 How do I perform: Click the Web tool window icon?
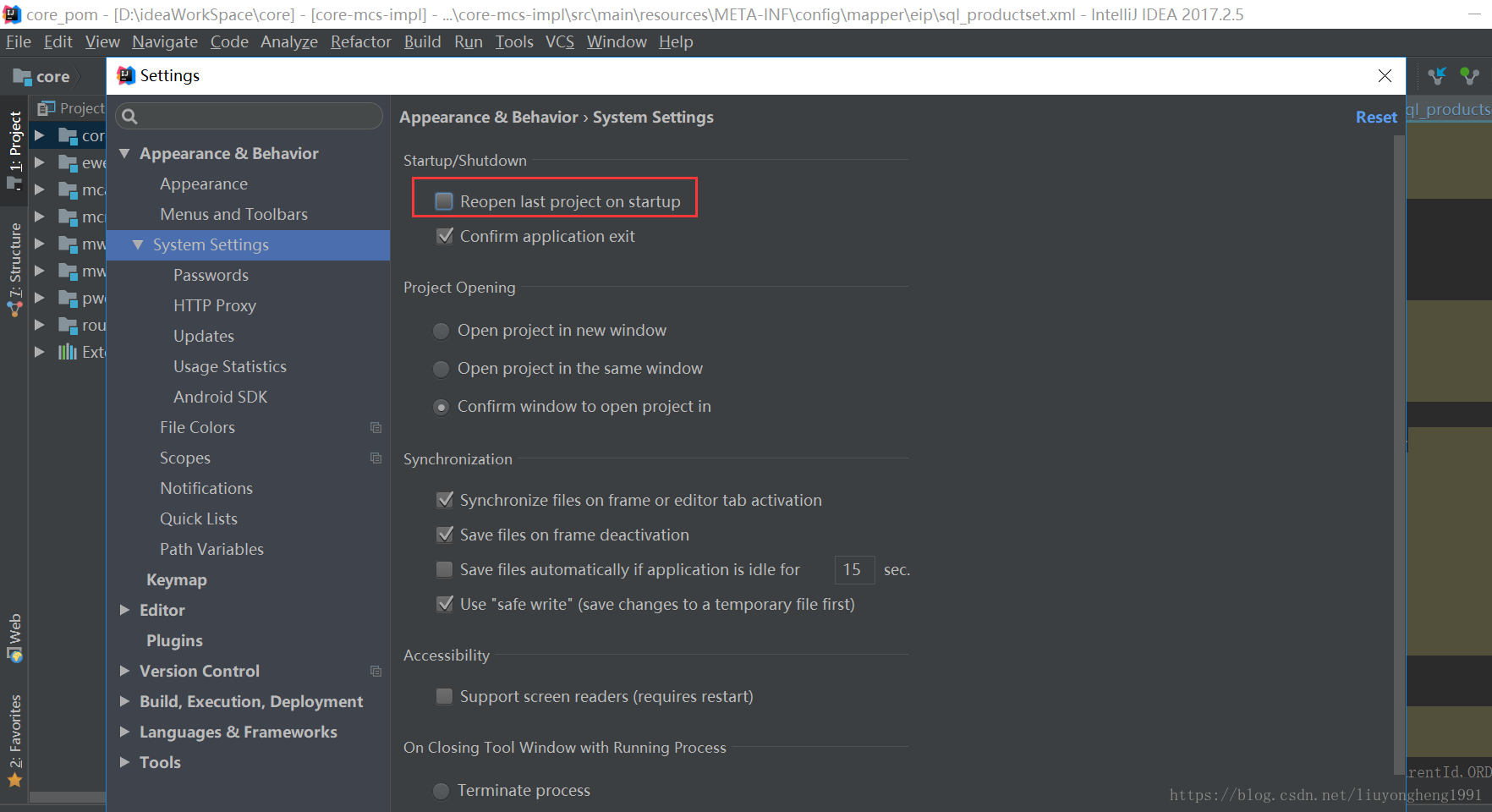[x=15, y=655]
